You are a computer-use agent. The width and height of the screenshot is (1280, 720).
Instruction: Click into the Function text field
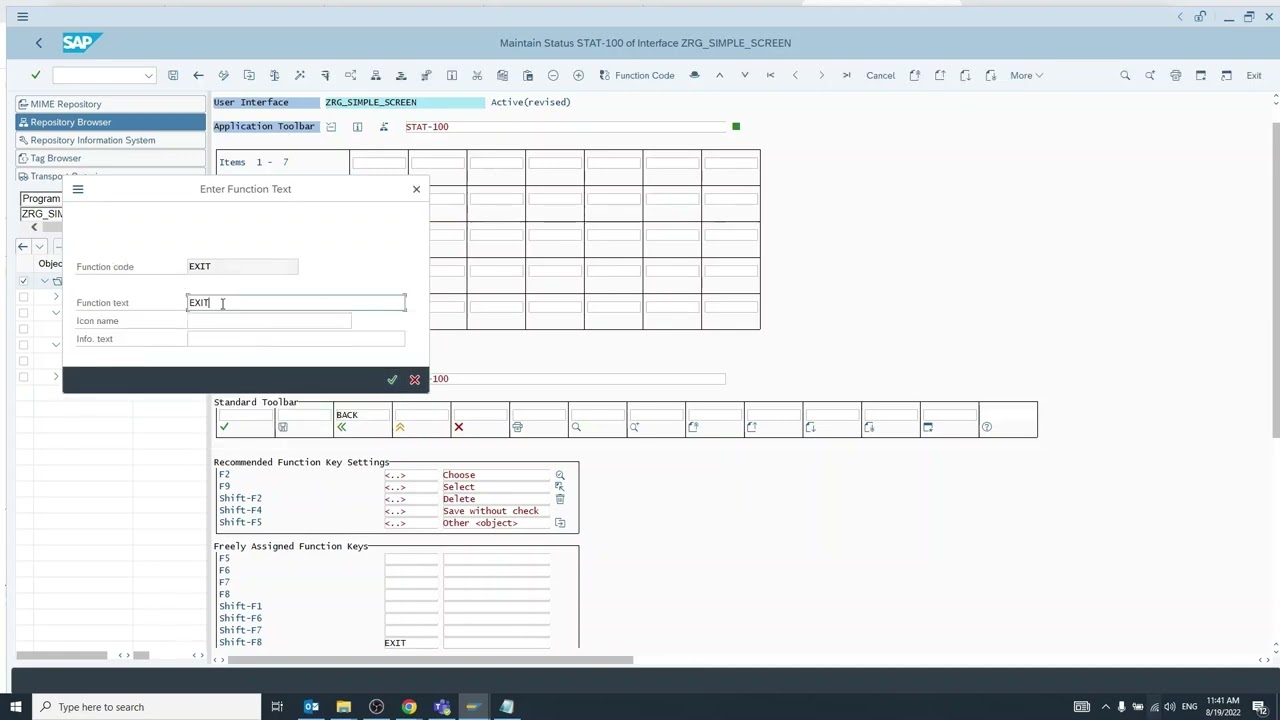tap(296, 303)
